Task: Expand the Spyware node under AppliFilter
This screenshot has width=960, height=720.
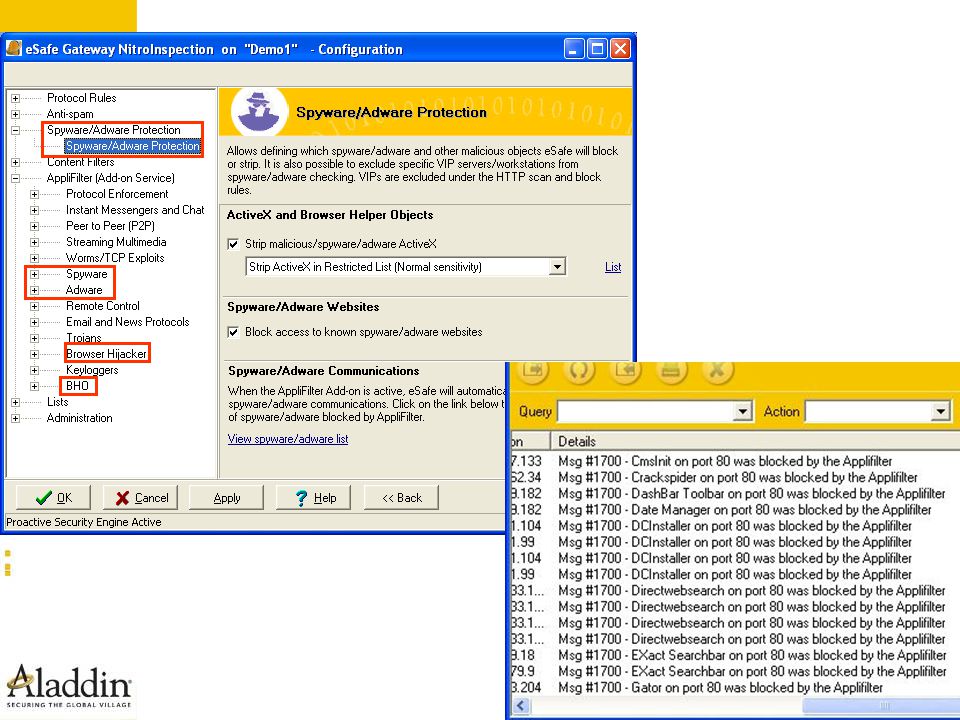Action: click(x=34, y=274)
